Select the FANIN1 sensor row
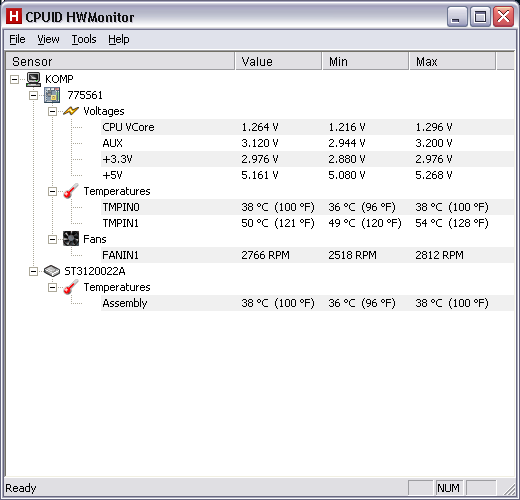520x500 pixels. point(307,255)
